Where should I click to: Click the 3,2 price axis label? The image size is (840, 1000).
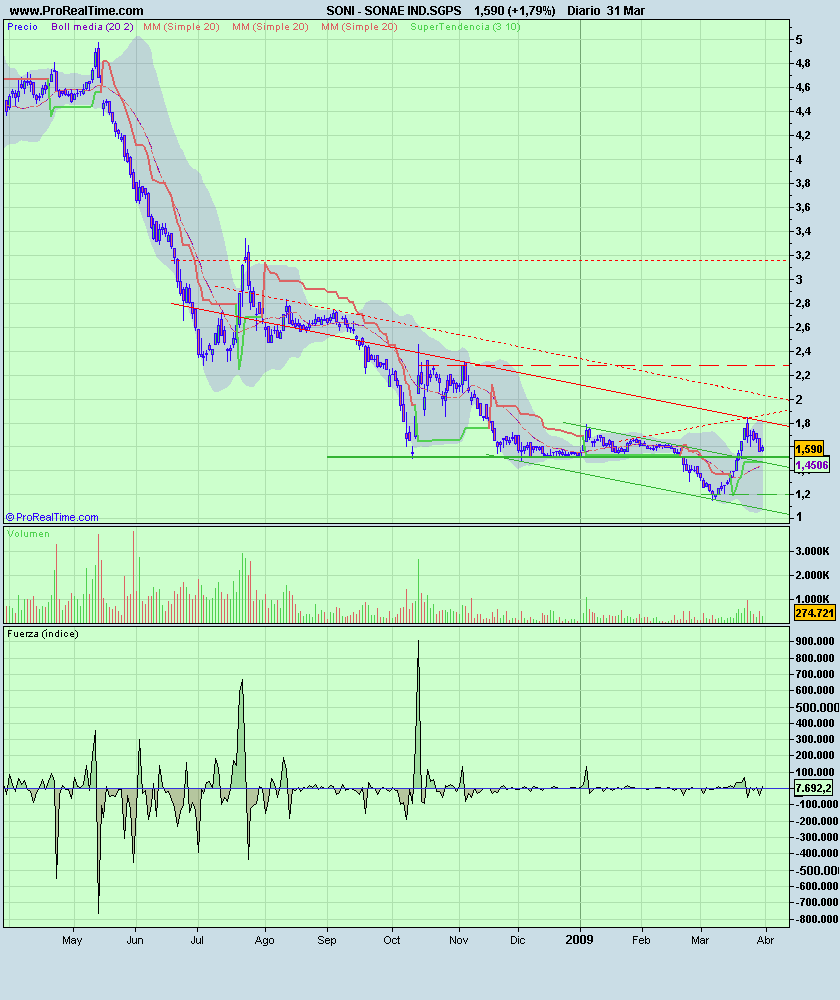click(x=803, y=255)
